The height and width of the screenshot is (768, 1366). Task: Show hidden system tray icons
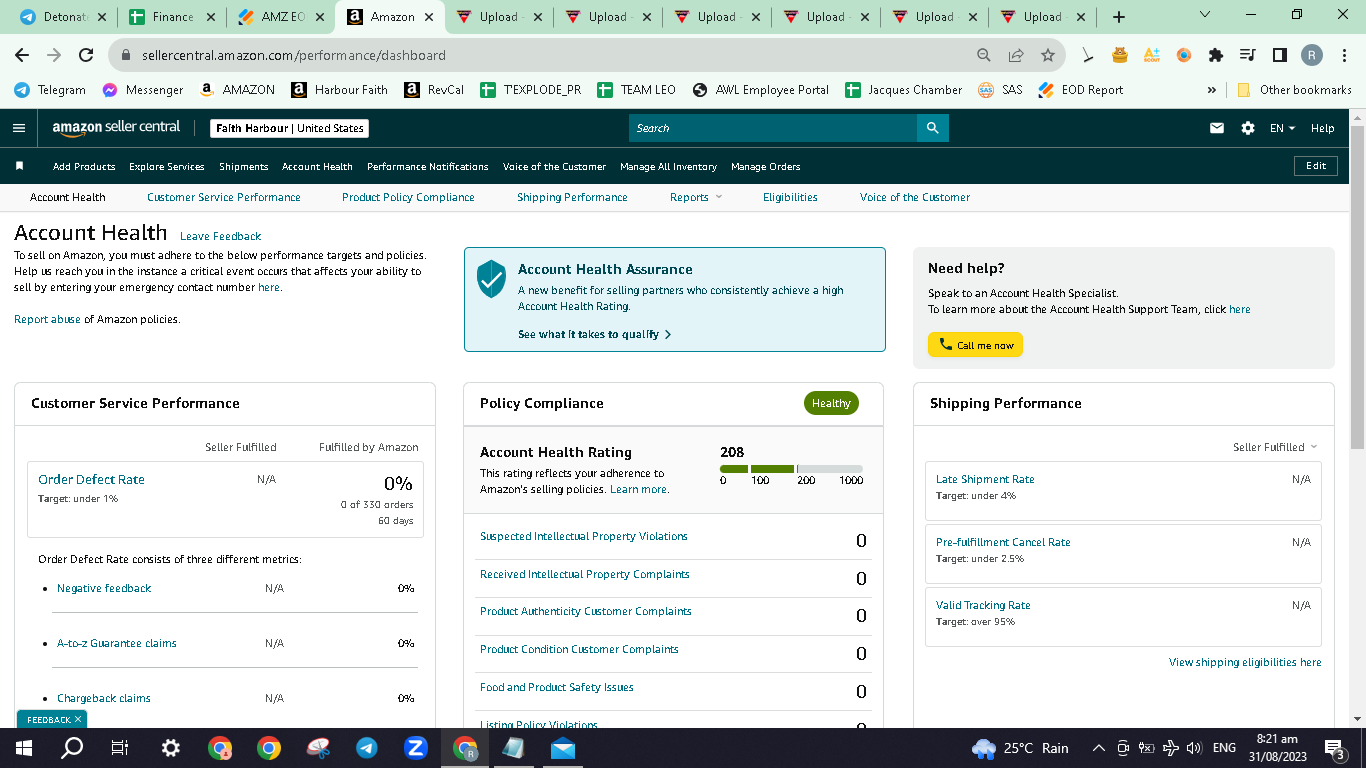click(x=1098, y=748)
